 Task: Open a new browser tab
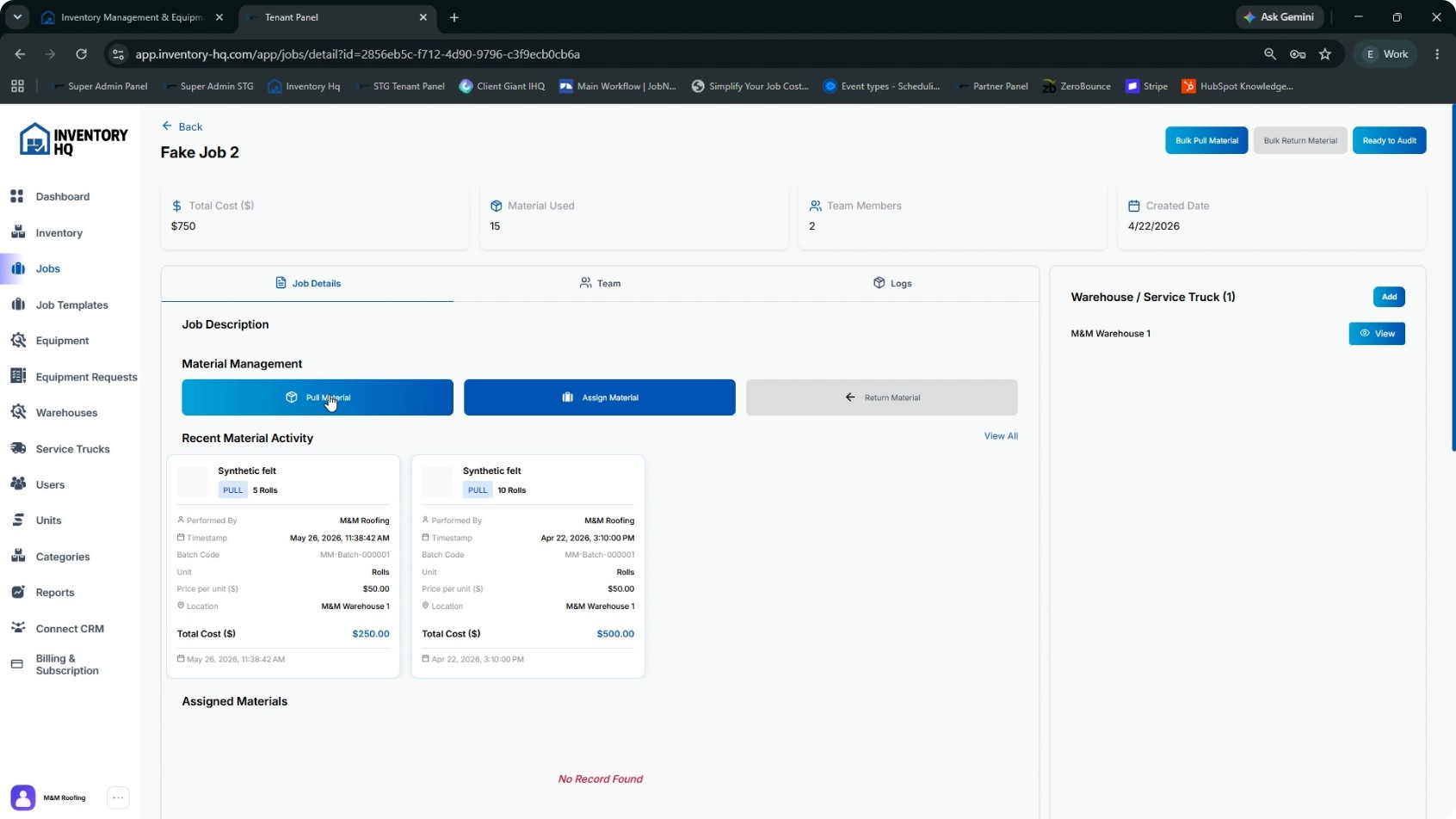pos(454,17)
